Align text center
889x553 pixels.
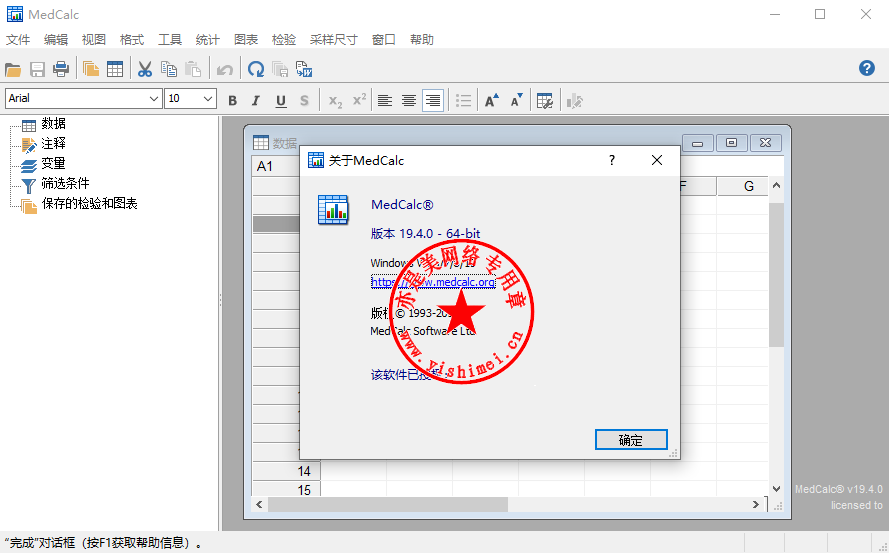click(x=409, y=101)
